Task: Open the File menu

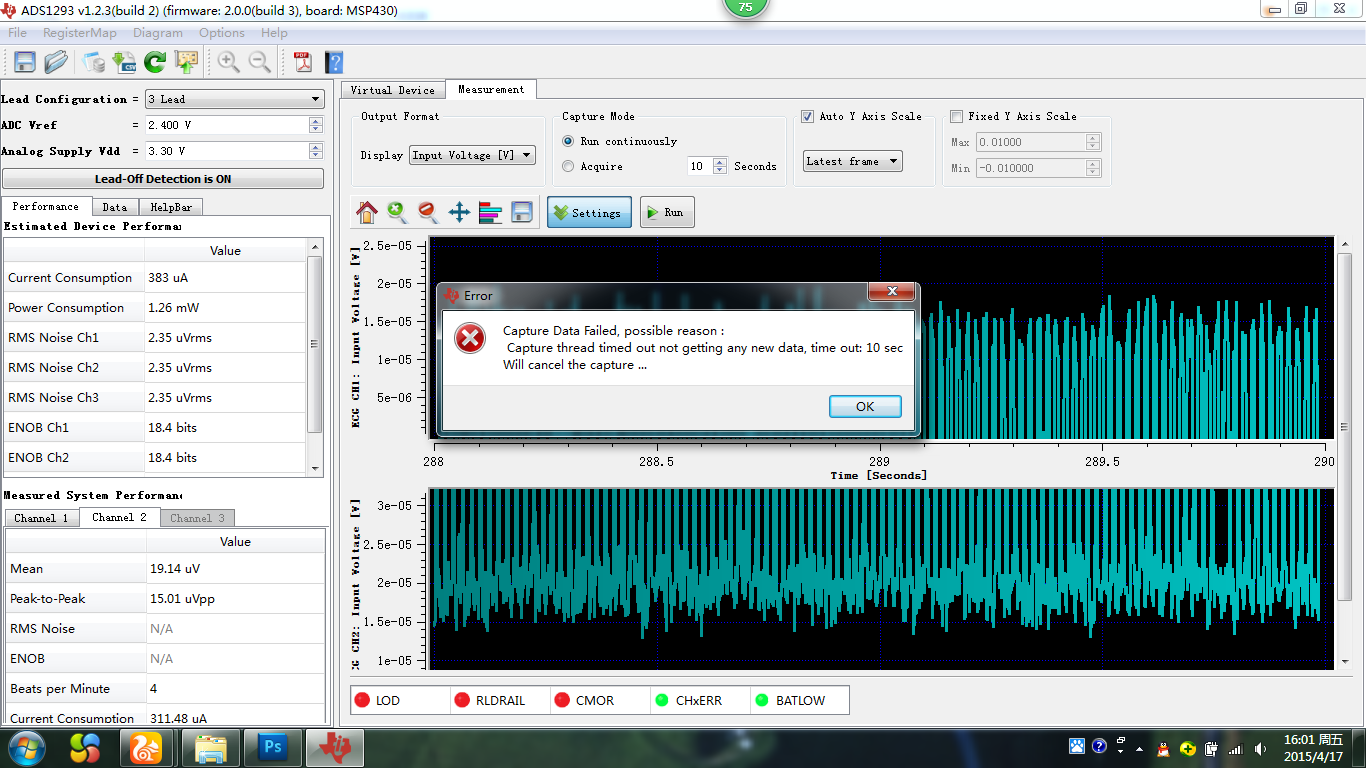Action: click(x=17, y=33)
